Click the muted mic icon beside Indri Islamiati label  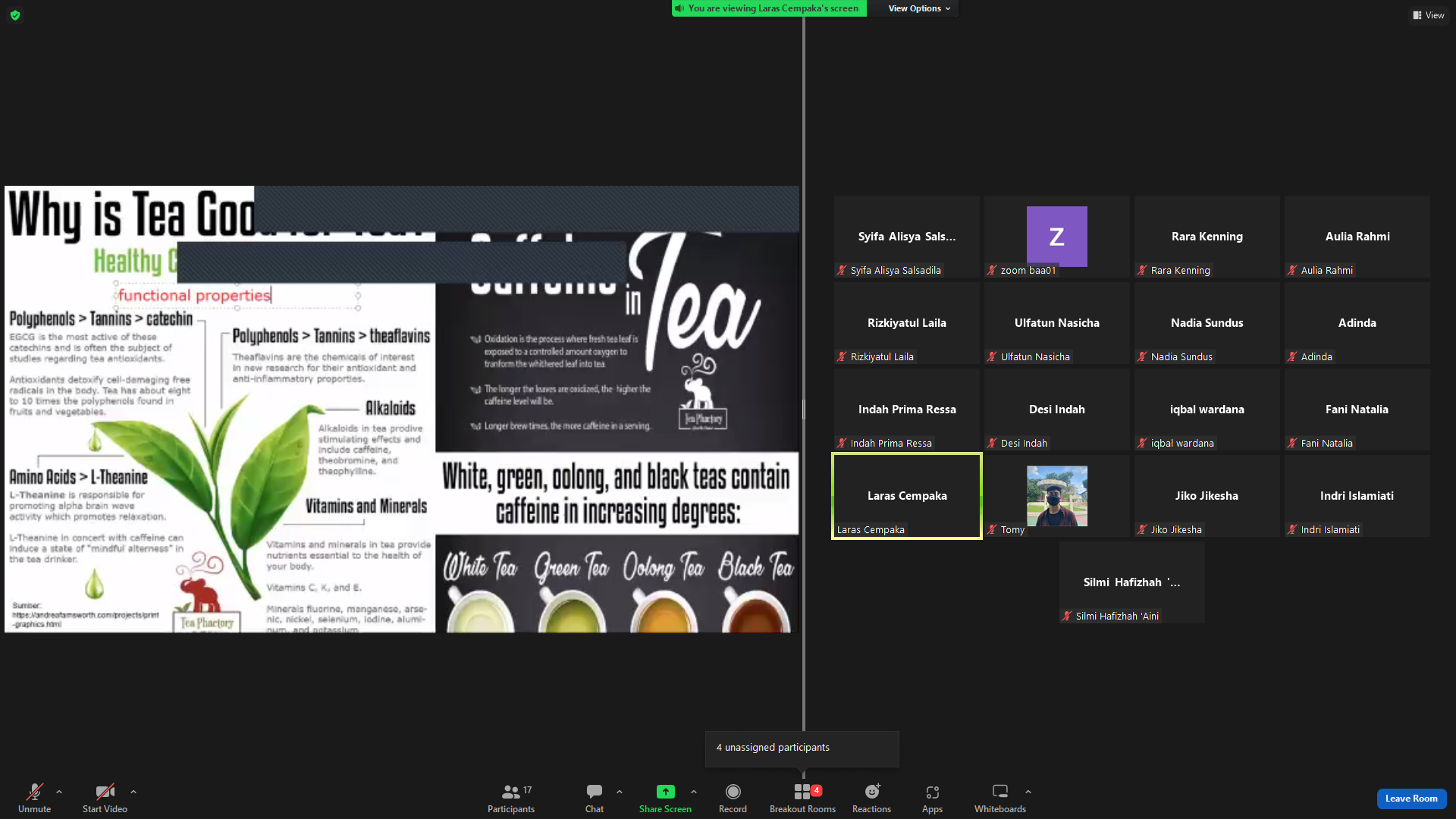tap(1292, 529)
